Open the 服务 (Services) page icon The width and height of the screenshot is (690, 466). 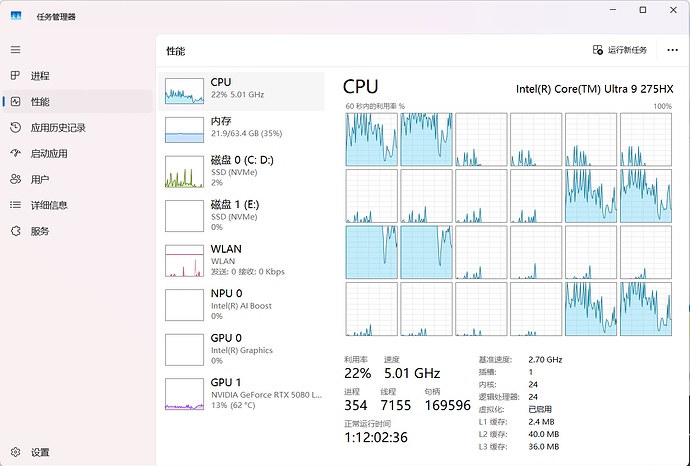pyautogui.click(x=15, y=231)
